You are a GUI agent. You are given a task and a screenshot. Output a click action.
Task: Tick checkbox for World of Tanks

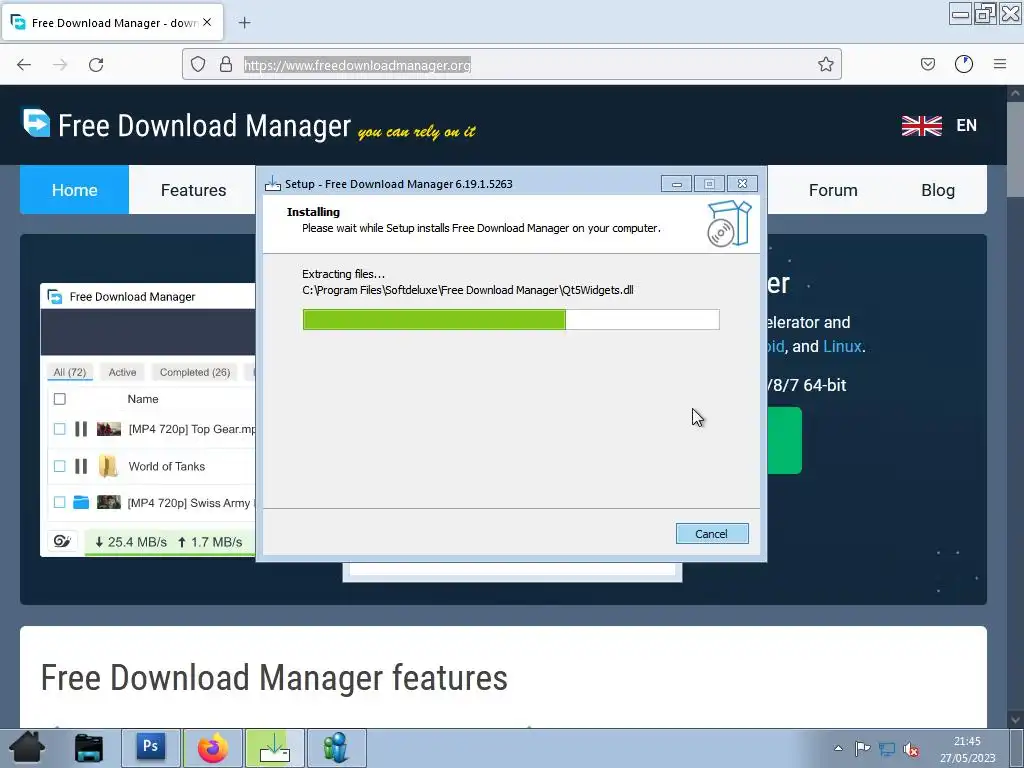tap(59, 466)
